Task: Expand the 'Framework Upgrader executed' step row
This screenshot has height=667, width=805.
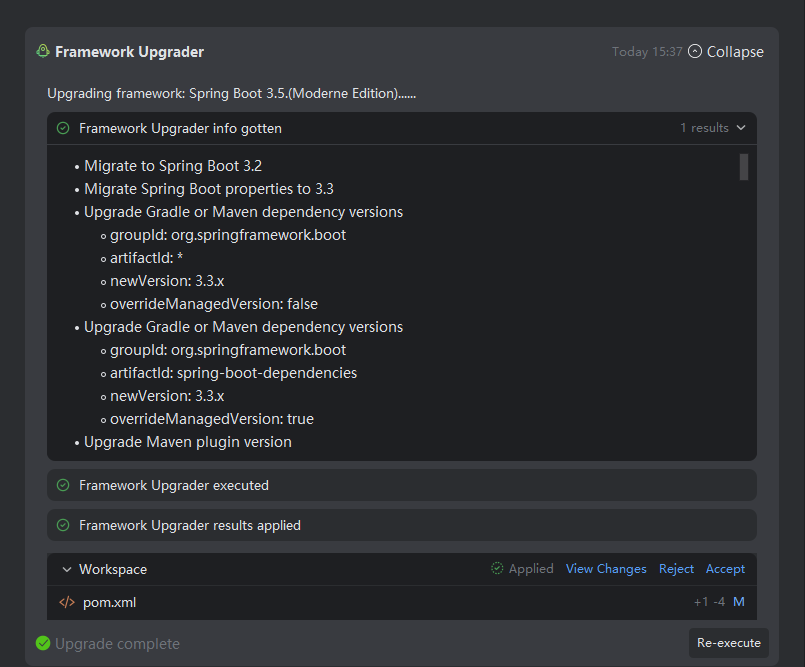Action: point(400,485)
